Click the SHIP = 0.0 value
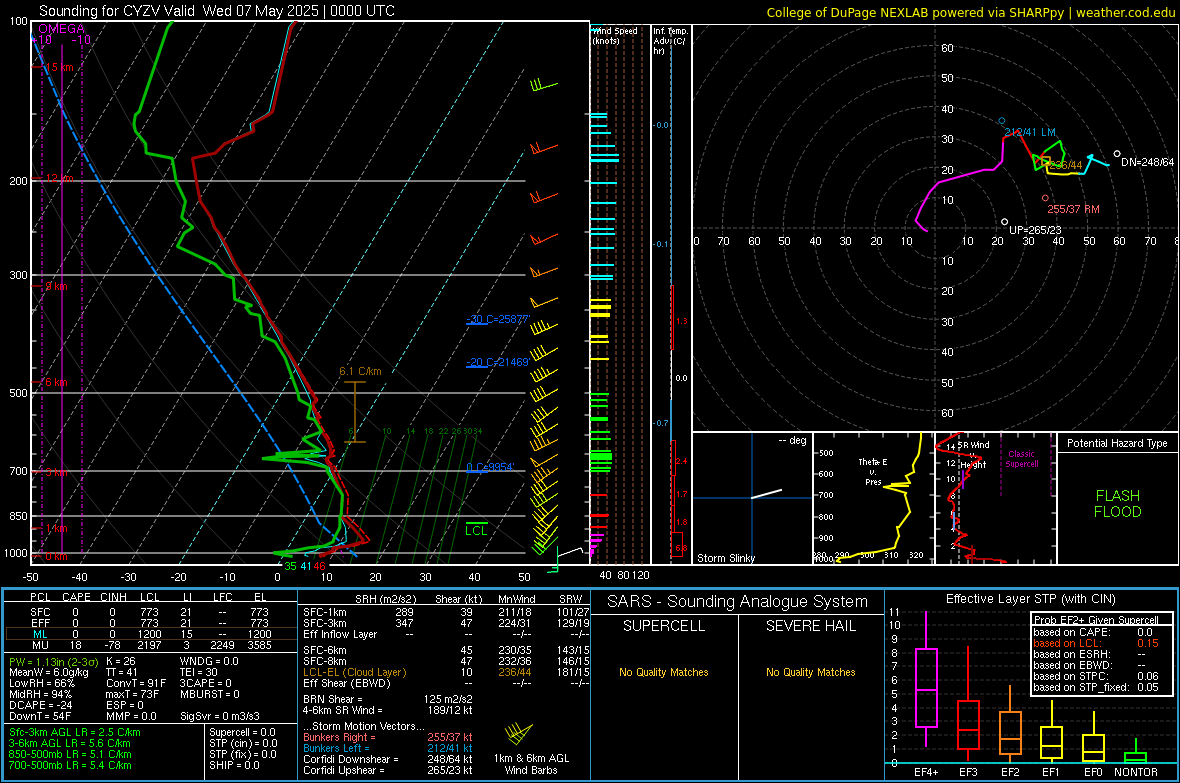The height and width of the screenshot is (783, 1180). [x=234, y=765]
